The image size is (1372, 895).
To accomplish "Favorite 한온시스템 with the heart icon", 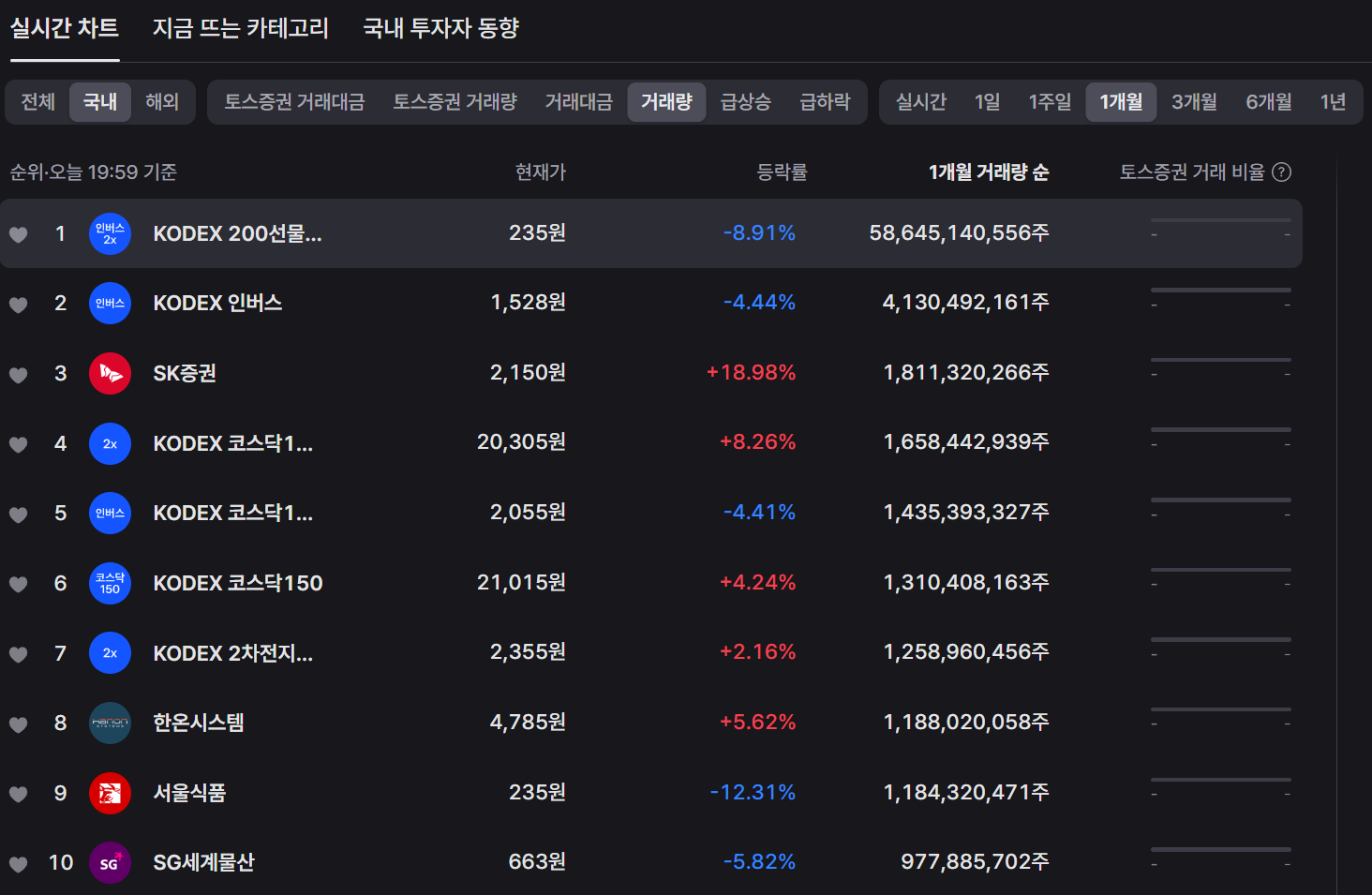I will (18, 724).
